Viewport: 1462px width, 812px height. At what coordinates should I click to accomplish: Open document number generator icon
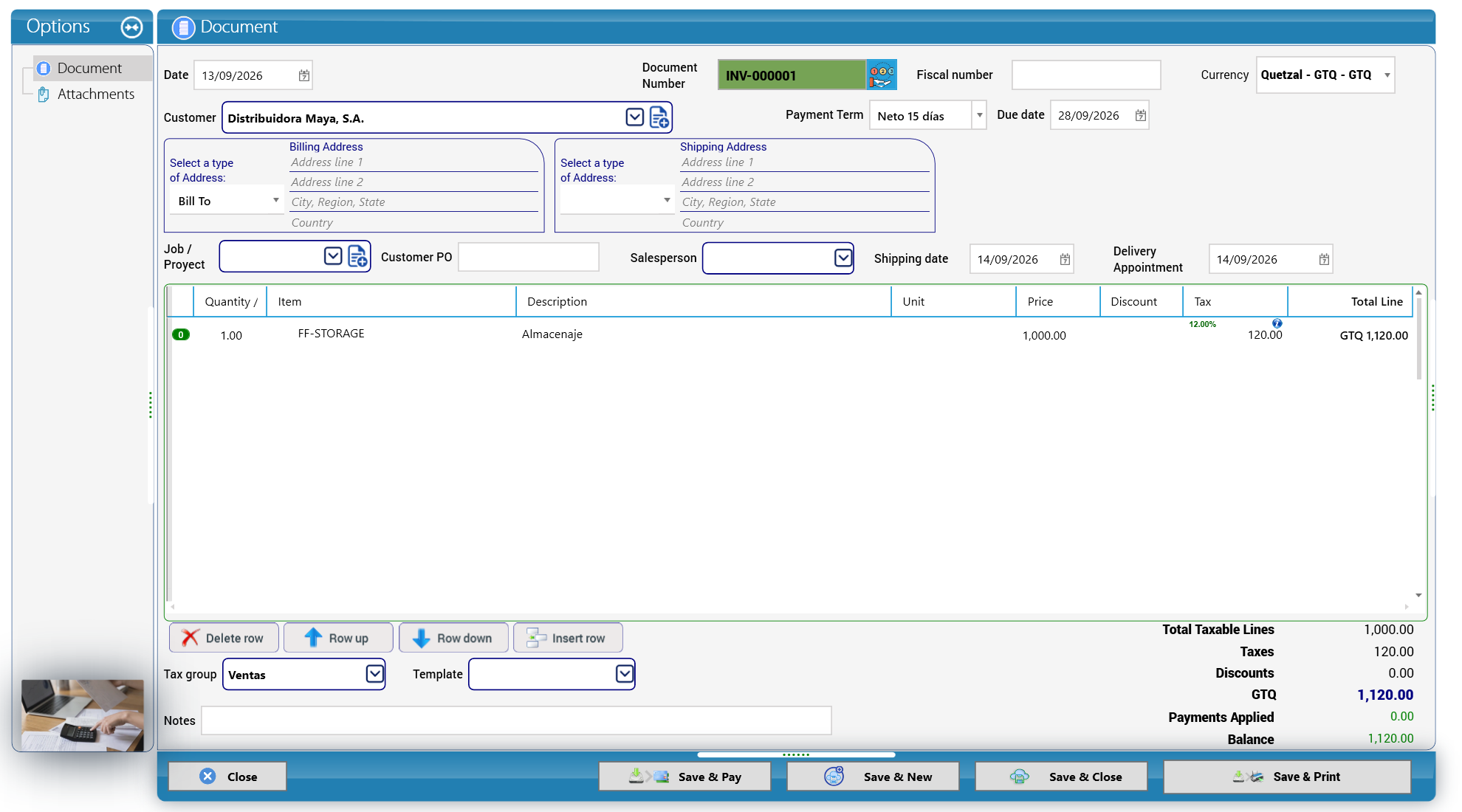point(882,75)
